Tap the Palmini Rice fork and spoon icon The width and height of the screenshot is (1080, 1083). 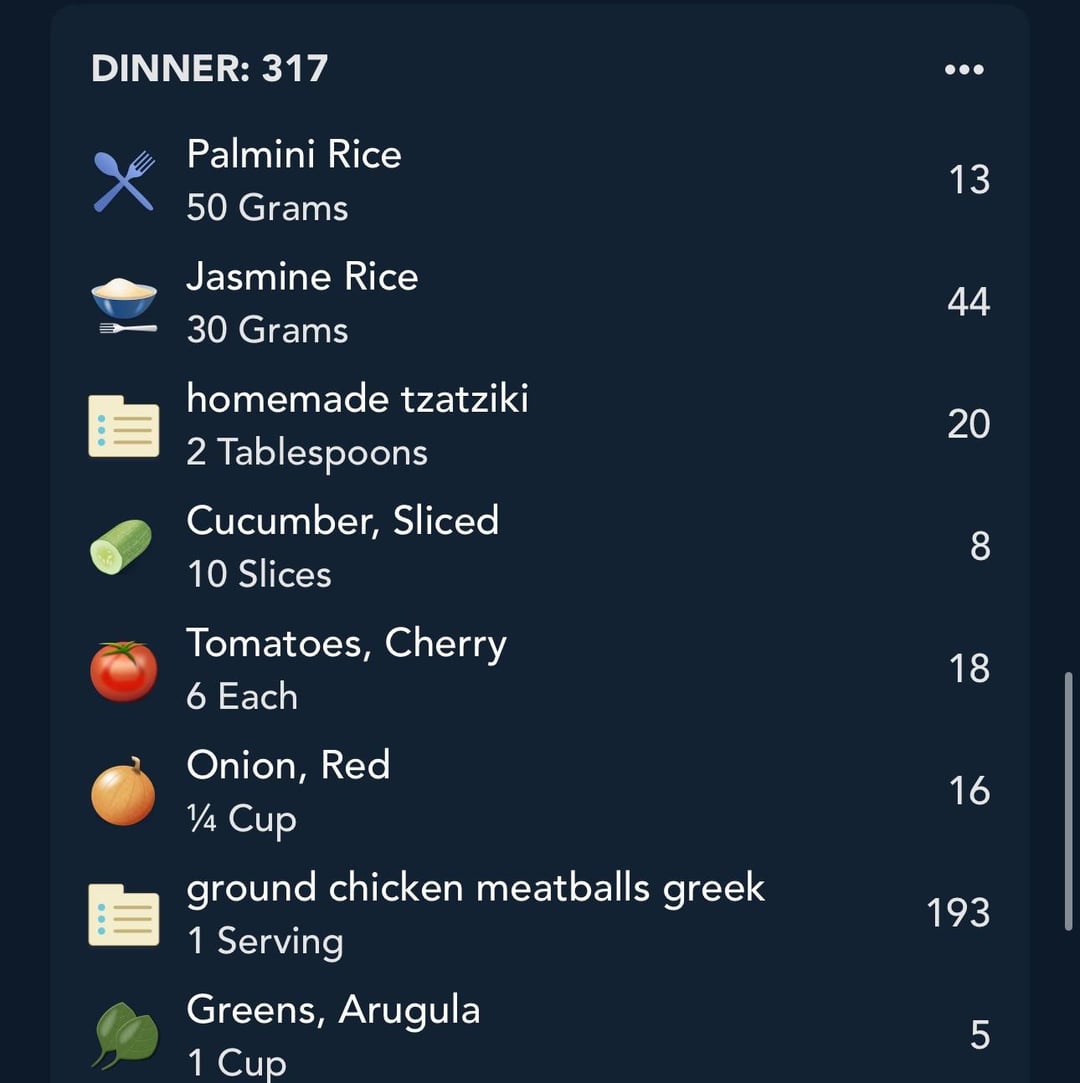[x=124, y=181]
